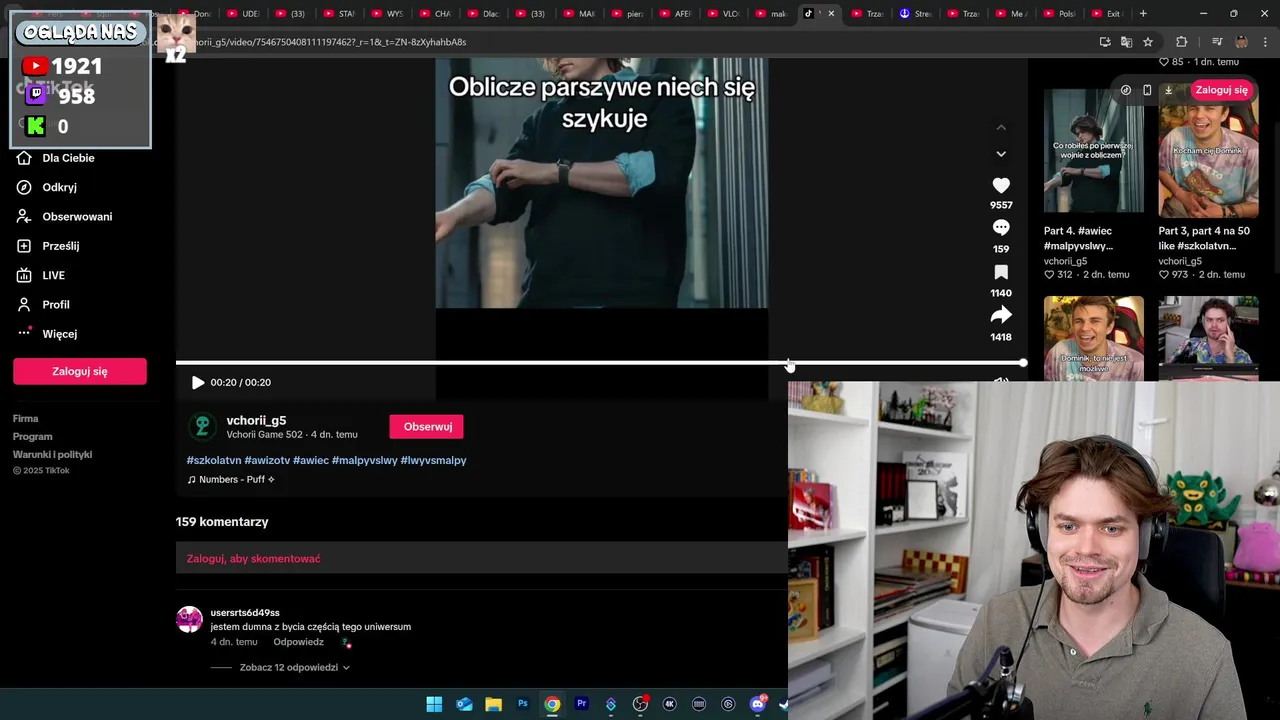Seek to the middle of the progress bar

[x=600, y=363]
